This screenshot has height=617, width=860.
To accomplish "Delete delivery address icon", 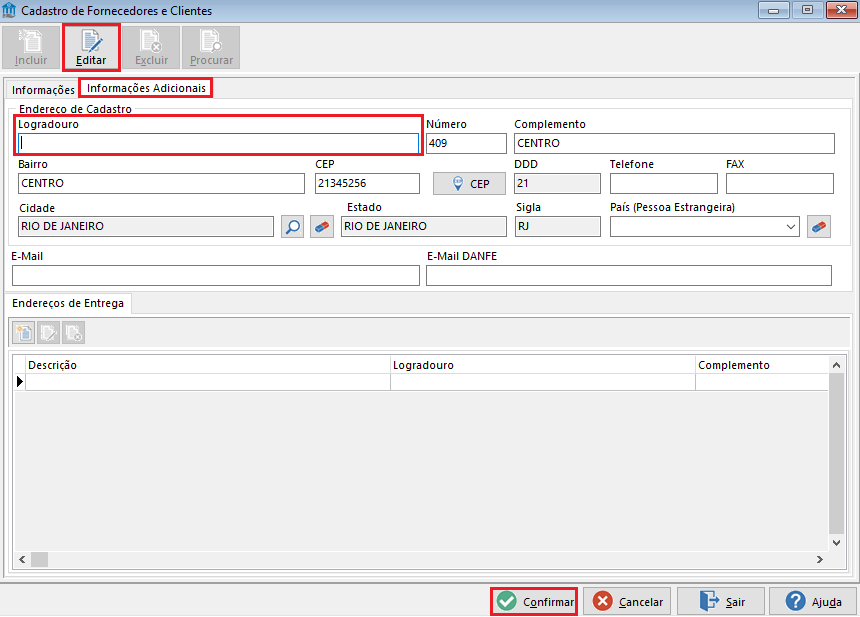I will click(73, 333).
